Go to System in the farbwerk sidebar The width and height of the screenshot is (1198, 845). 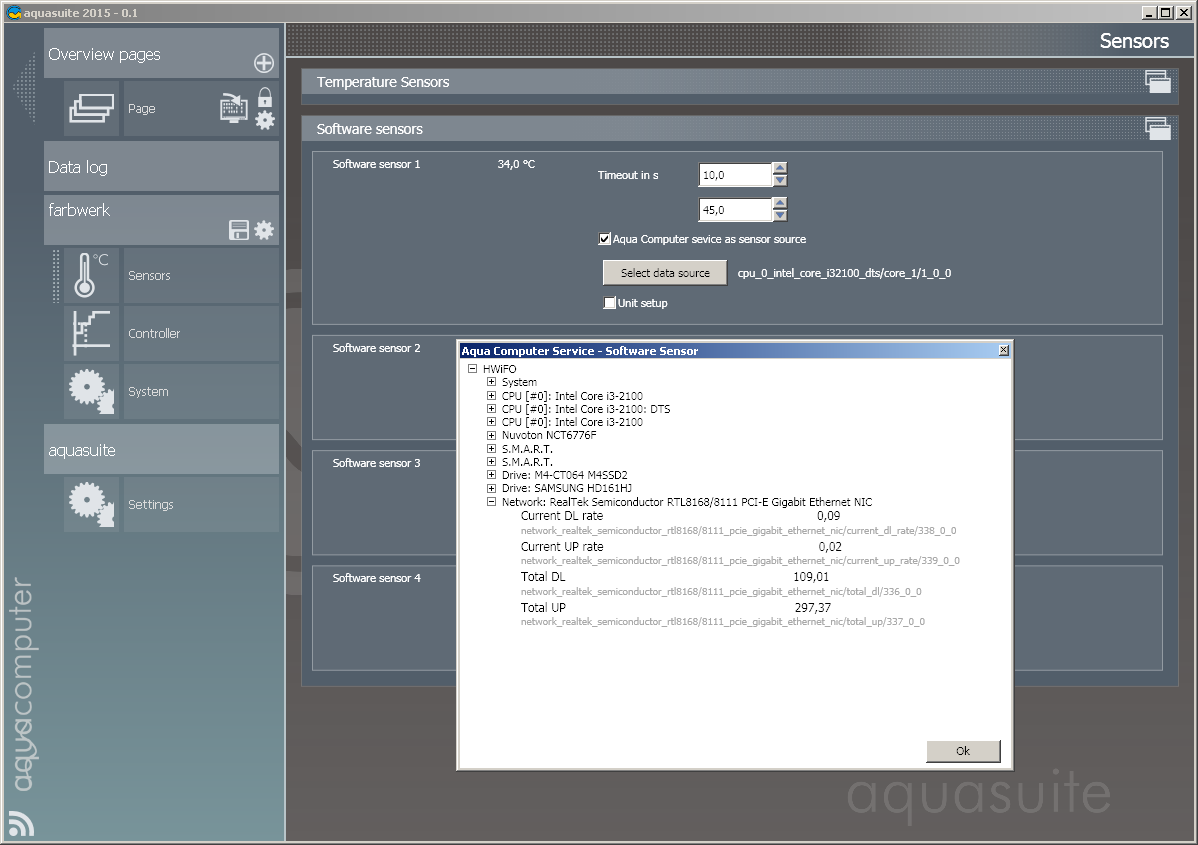click(201, 391)
